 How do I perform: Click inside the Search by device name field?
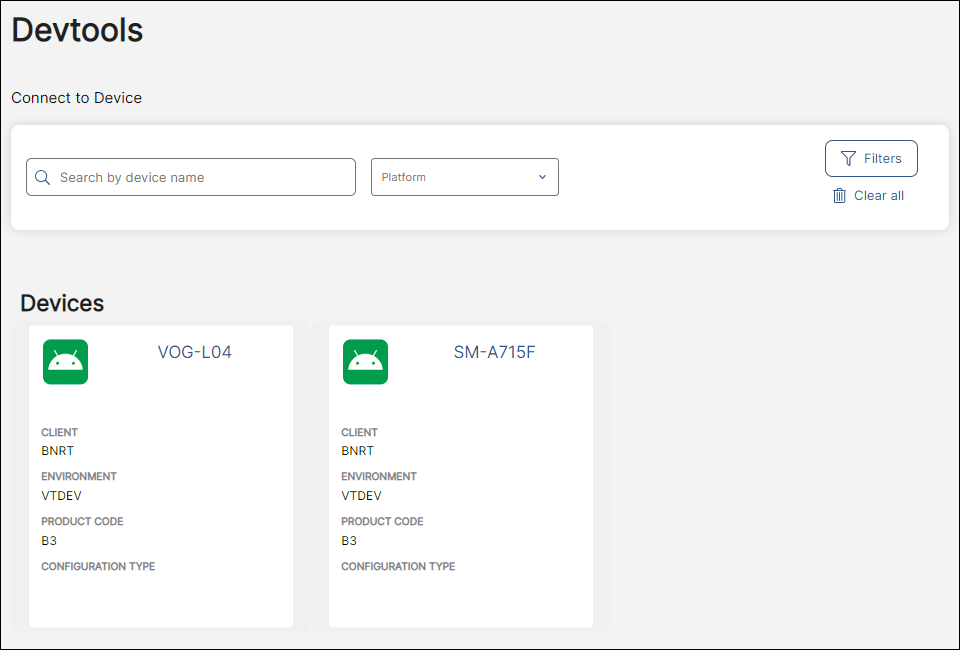click(190, 177)
